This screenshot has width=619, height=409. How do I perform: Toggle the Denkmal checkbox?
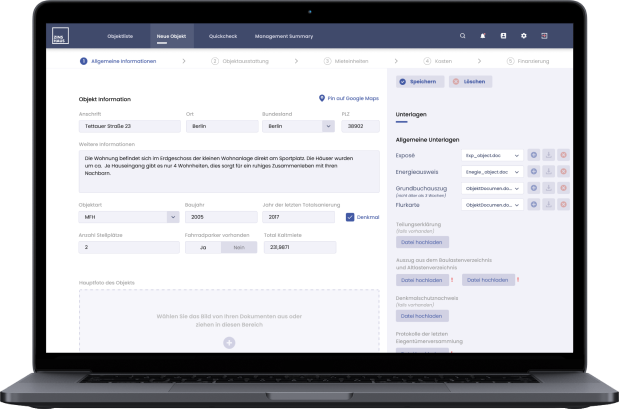click(x=350, y=217)
